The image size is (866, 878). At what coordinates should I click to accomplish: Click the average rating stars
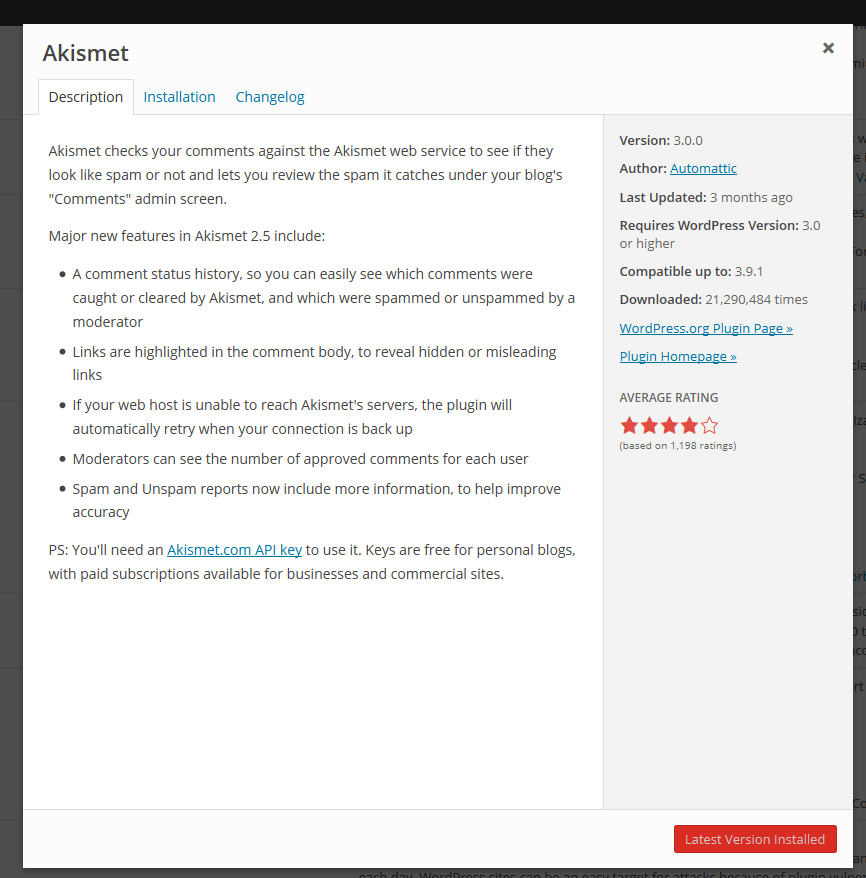[x=669, y=426]
